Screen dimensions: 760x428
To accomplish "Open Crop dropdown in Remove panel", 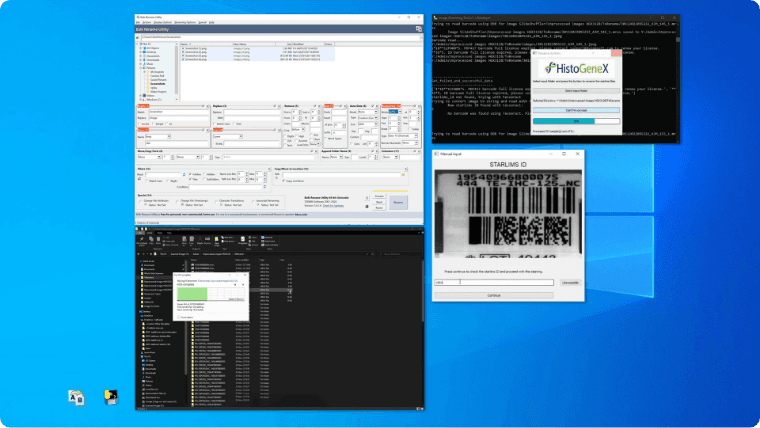I will tap(298, 129).
